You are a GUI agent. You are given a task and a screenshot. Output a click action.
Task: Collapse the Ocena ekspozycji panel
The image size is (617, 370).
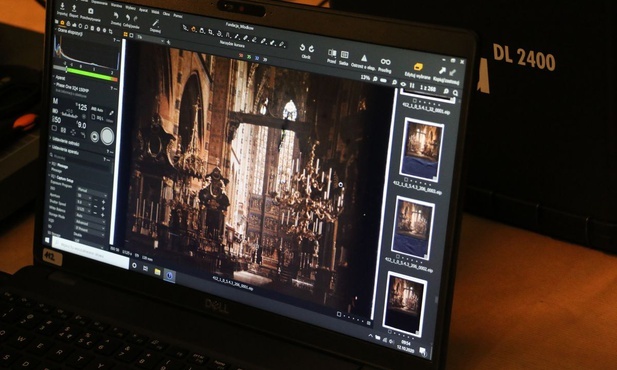[x=55, y=30]
